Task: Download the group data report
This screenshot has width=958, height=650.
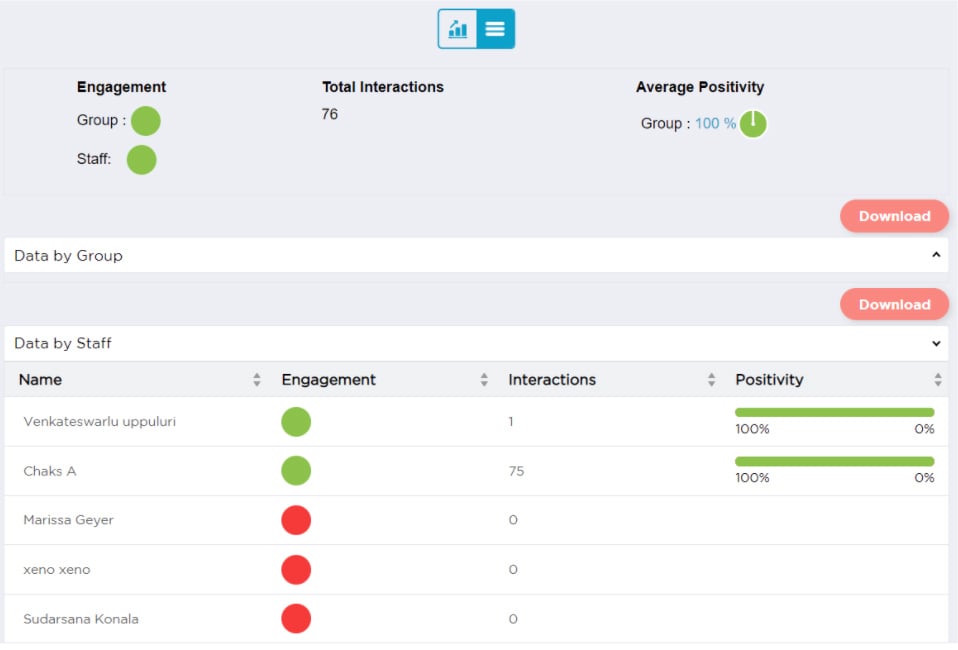Action: [x=894, y=216]
